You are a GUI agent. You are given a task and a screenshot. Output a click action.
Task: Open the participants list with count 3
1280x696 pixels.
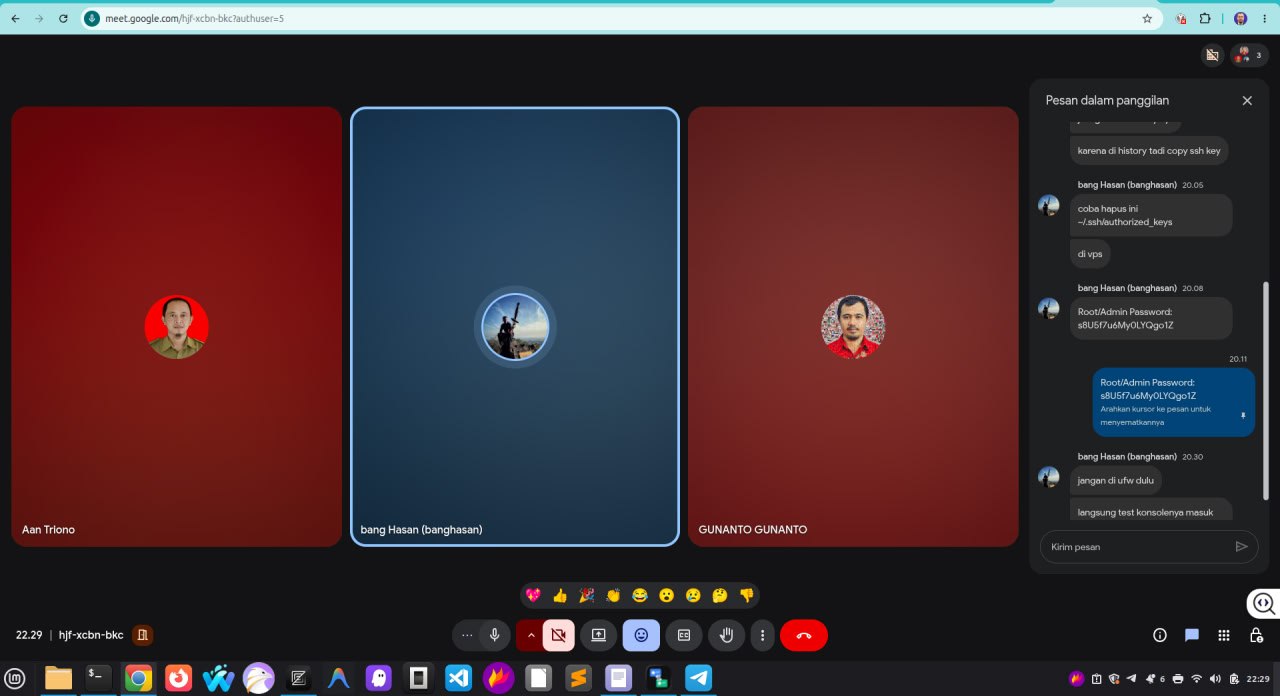[x=1249, y=55]
